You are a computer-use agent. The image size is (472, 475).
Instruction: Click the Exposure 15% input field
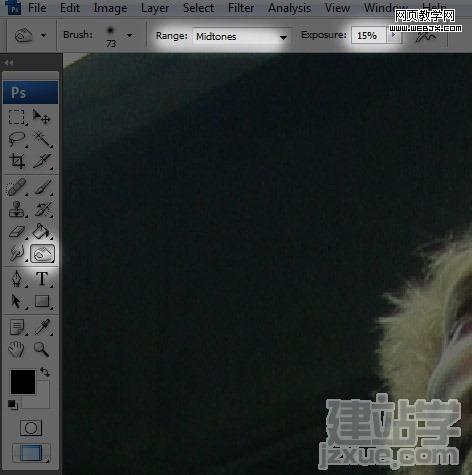tap(369, 35)
